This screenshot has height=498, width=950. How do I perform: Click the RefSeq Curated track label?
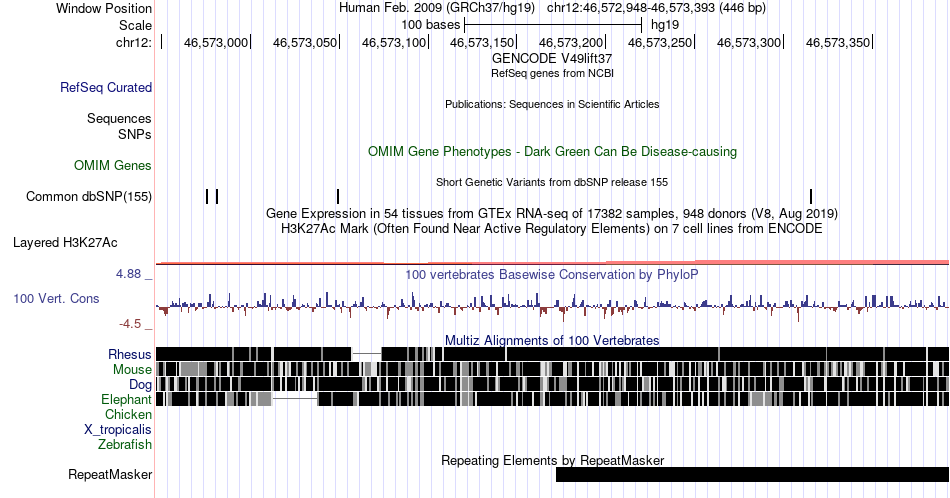(106, 88)
